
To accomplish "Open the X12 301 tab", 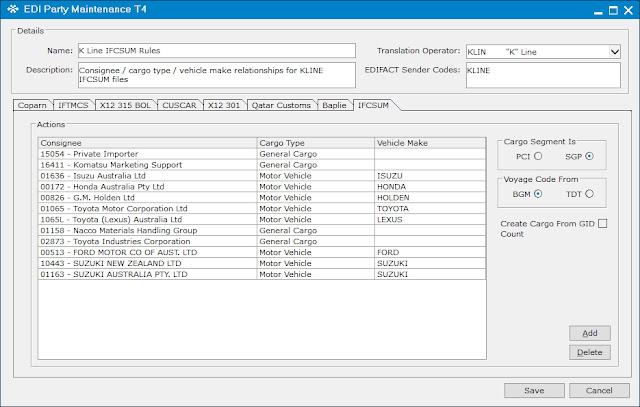I will 224,105.
